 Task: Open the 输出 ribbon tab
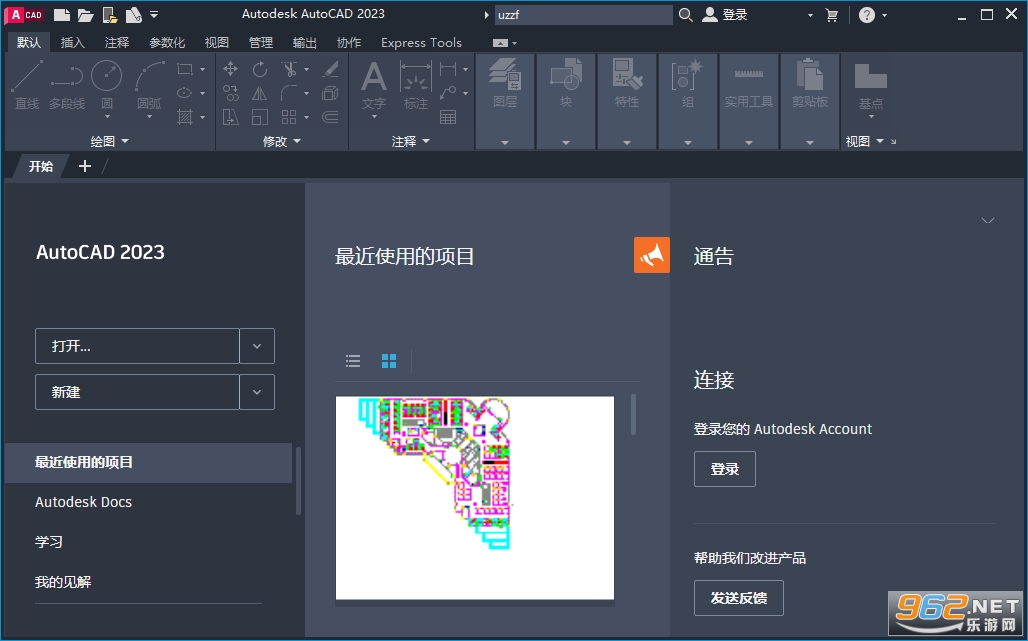(304, 43)
